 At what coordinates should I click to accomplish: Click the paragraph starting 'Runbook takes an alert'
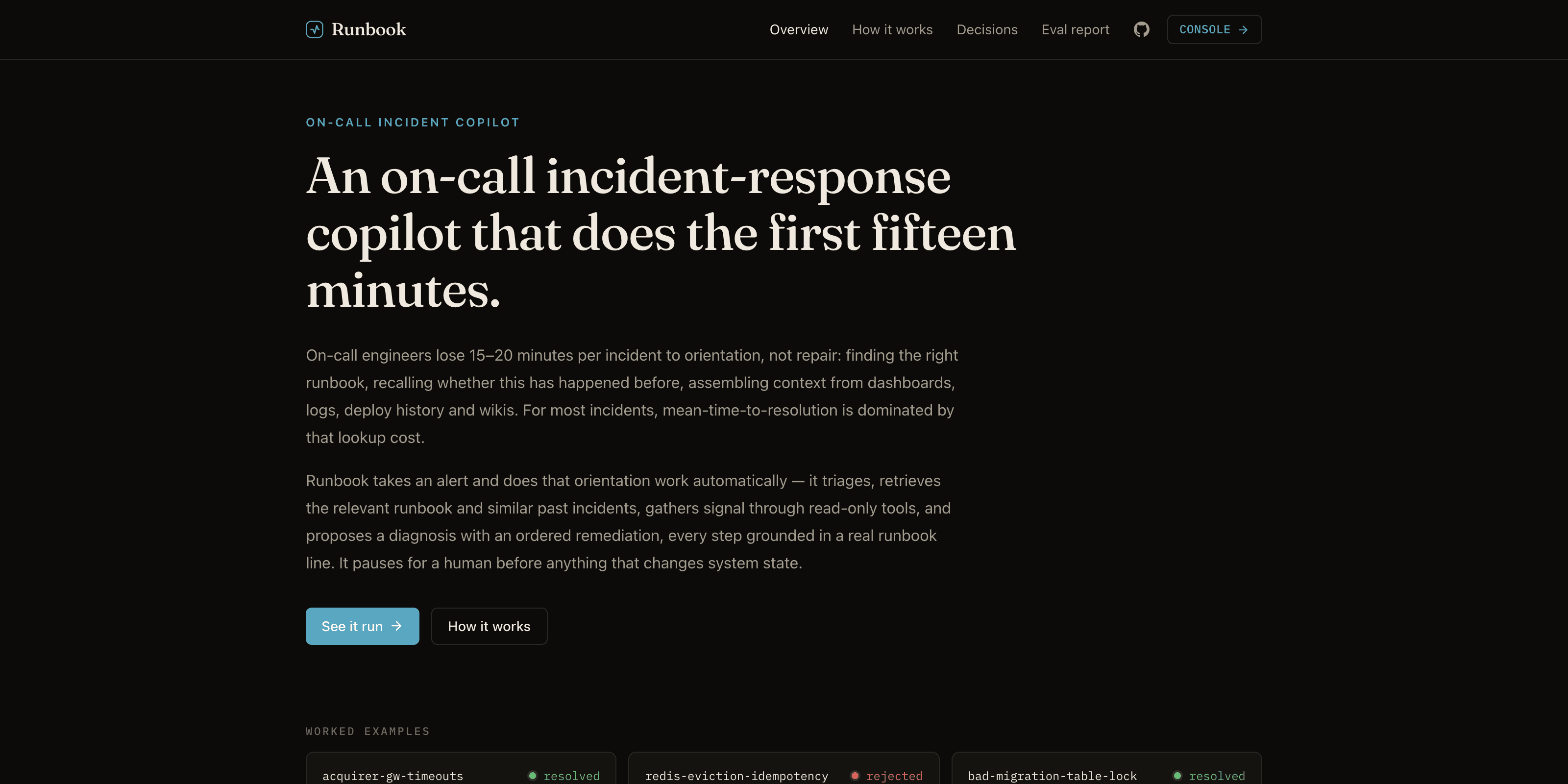pyautogui.click(x=628, y=522)
